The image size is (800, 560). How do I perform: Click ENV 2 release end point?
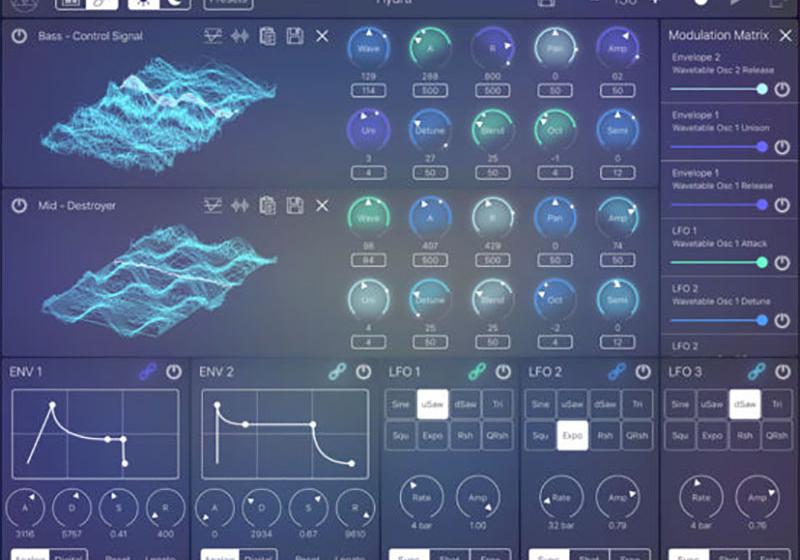coord(352,463)
